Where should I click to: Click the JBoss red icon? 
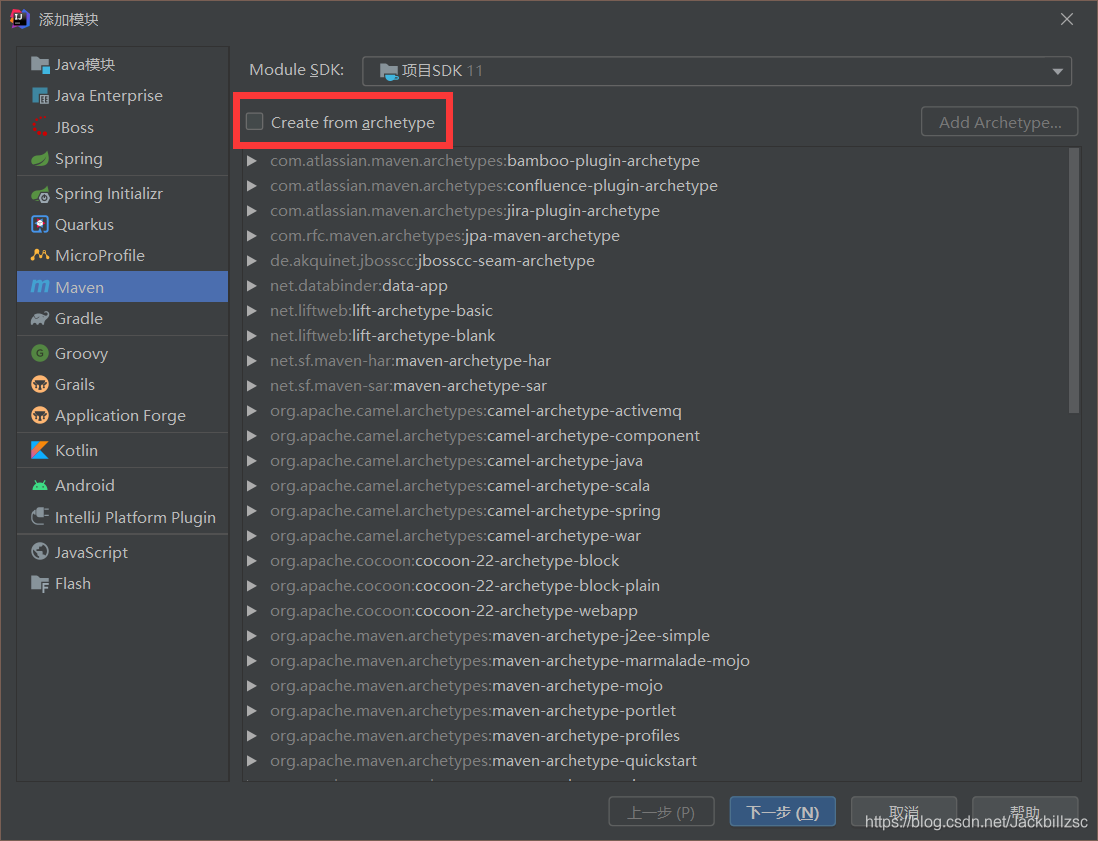point(40,127)
